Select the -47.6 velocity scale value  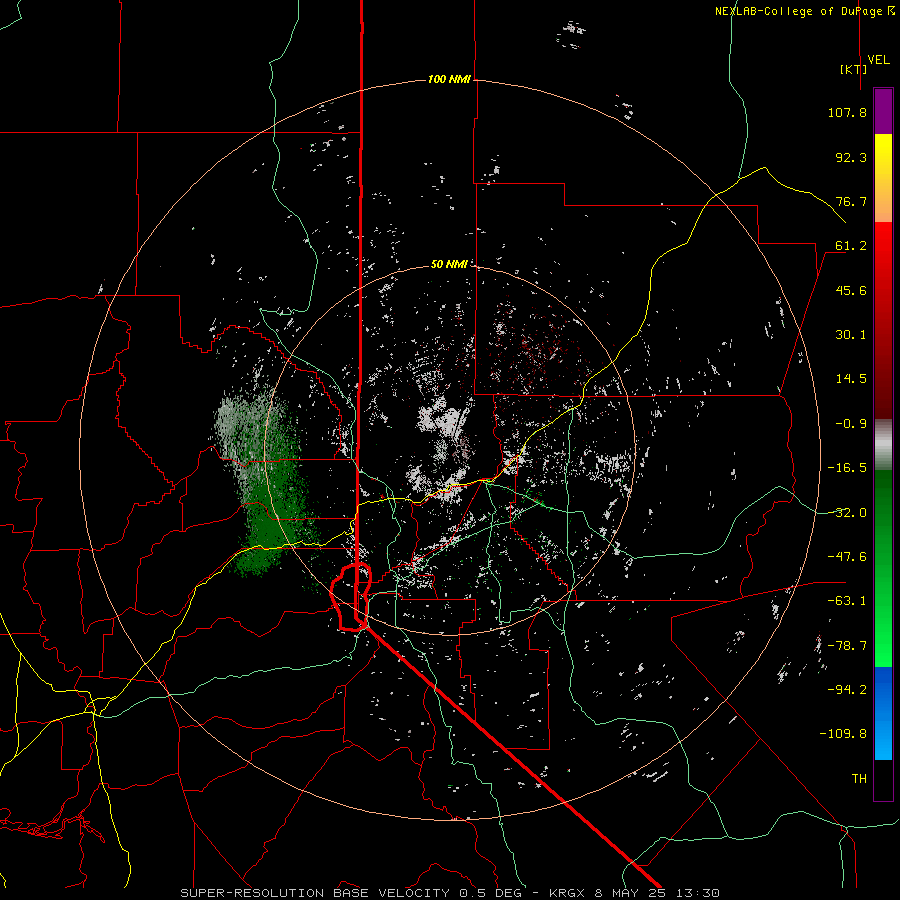point(847,557)
